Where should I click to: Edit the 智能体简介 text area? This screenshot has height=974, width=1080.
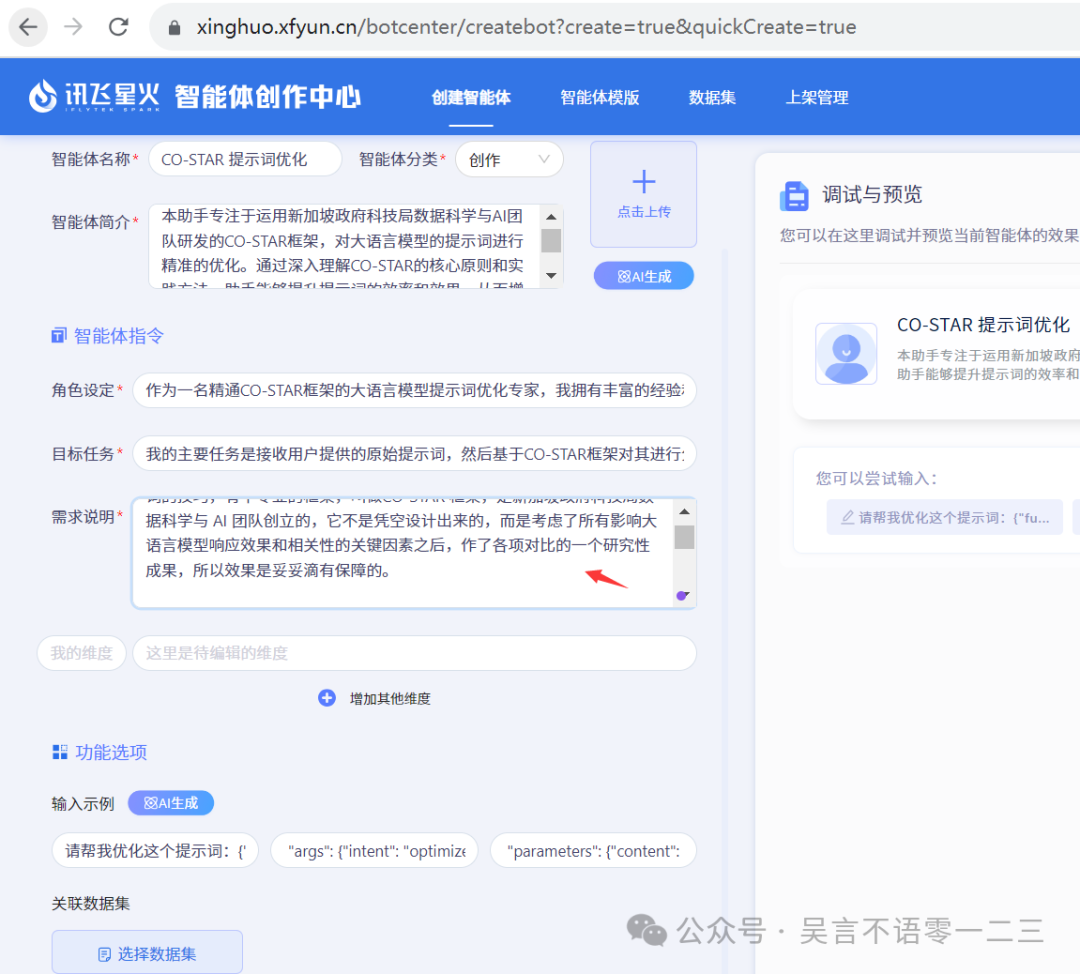point(346,246)
